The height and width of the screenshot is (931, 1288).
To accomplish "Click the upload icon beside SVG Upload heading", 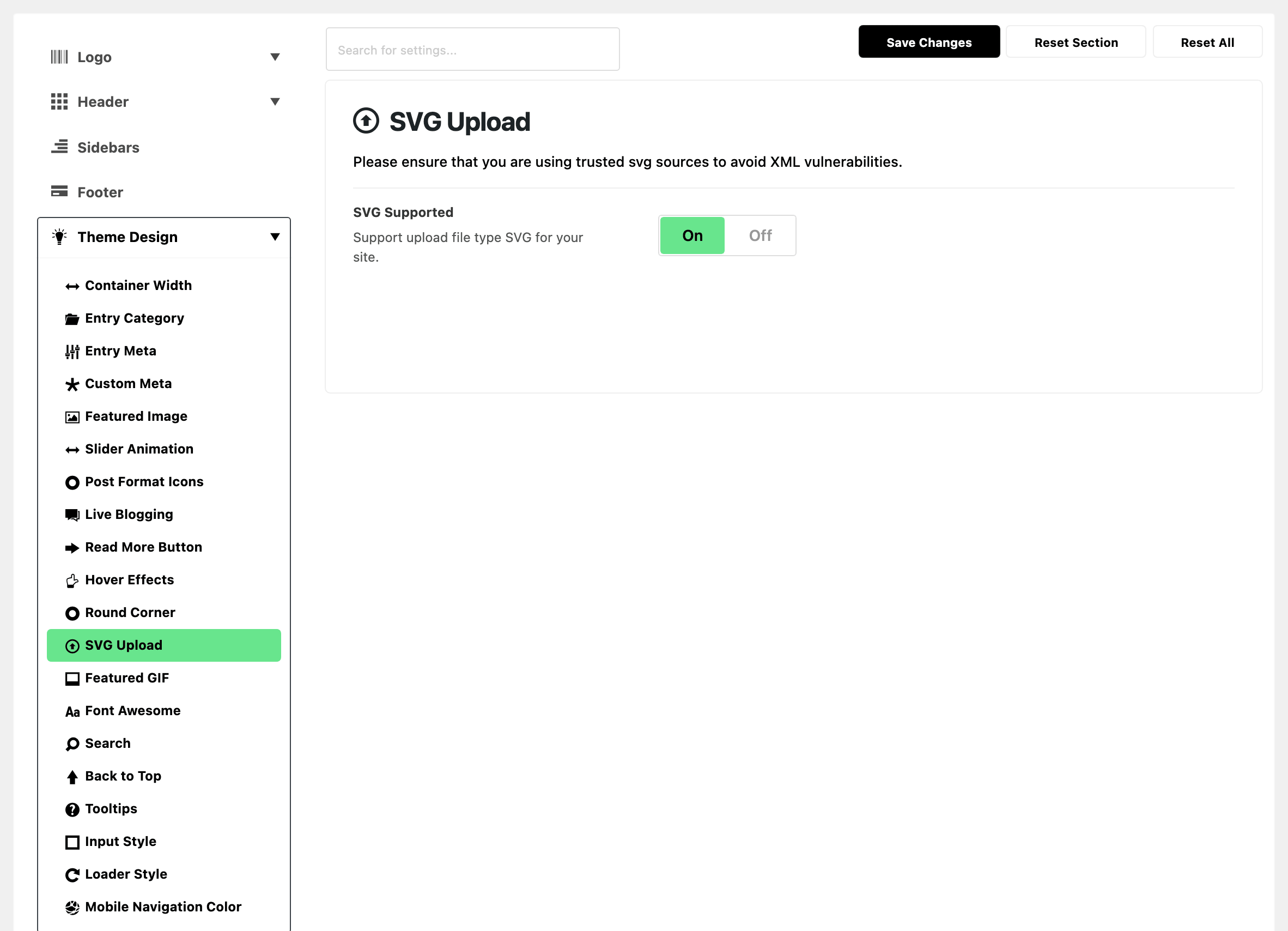I will pyautogui.click(x=366, y=121).
